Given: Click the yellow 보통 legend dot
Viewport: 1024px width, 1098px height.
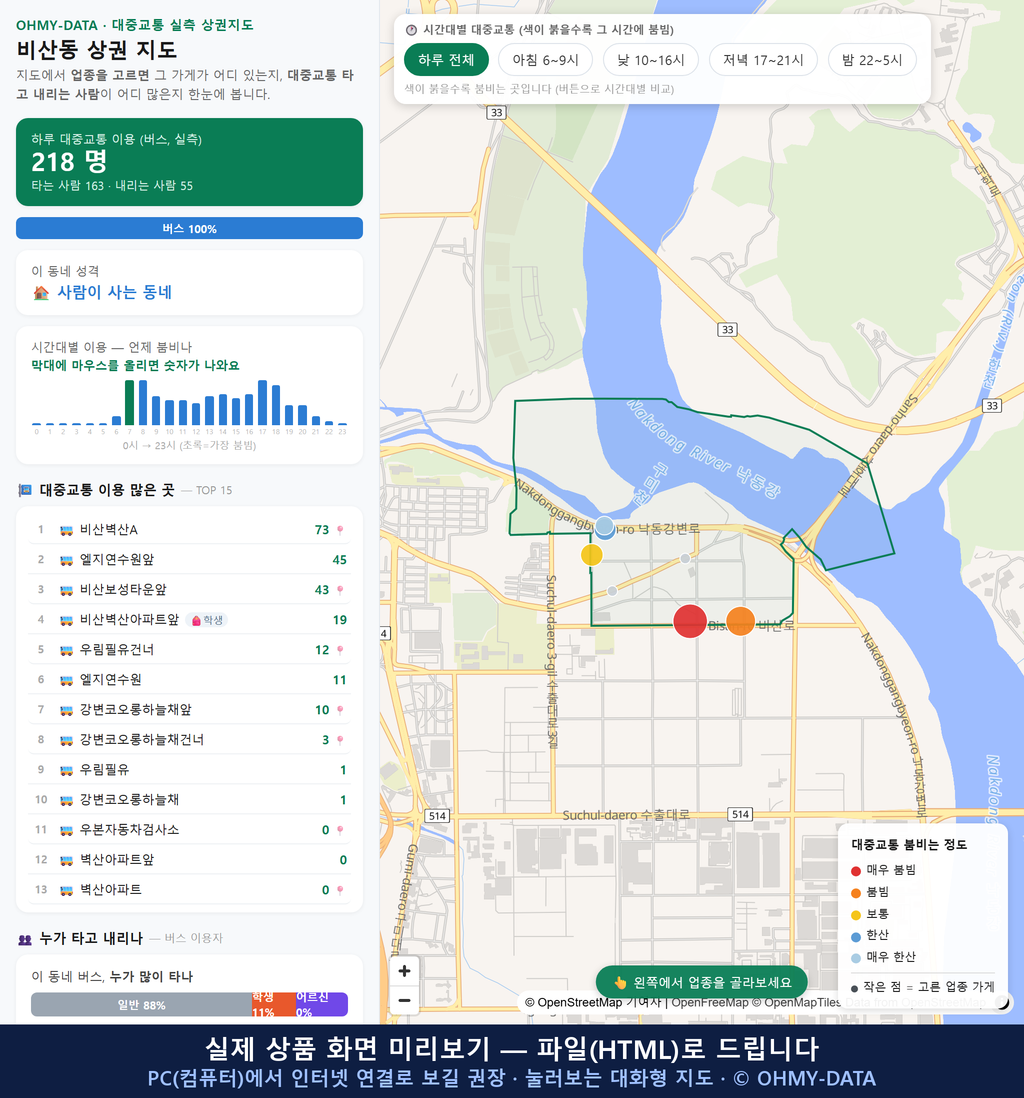Looking at the screenshot, I should (x=856, y=915).
